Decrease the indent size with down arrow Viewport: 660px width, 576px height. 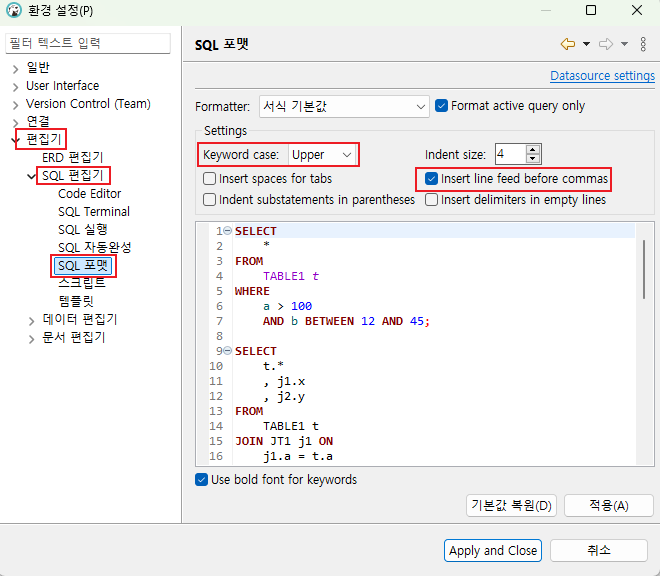(532, 159)
